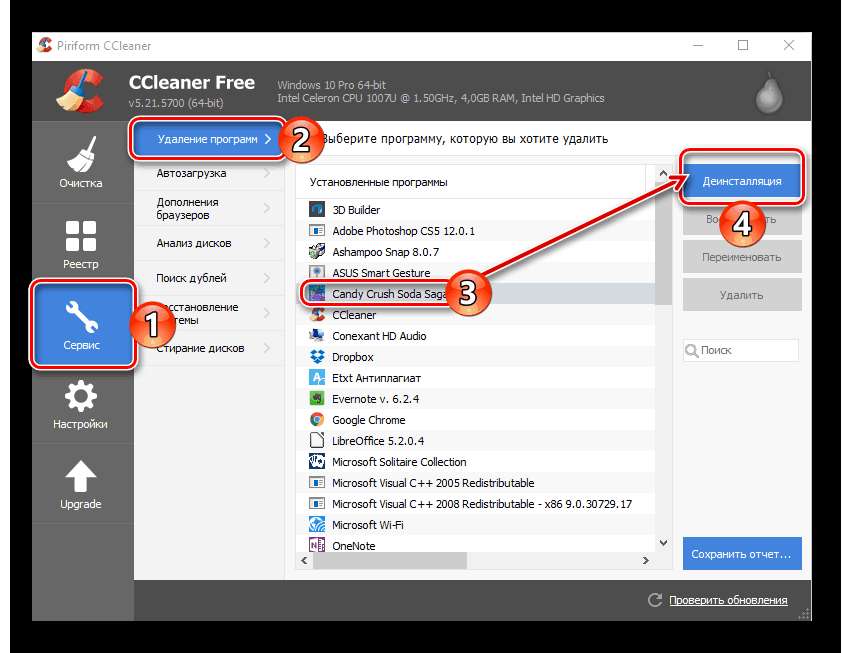Viewport: 844px width, 653px height.
Task: Select the Microsoft Solitaire Collection icon
Action: point(317,462)
